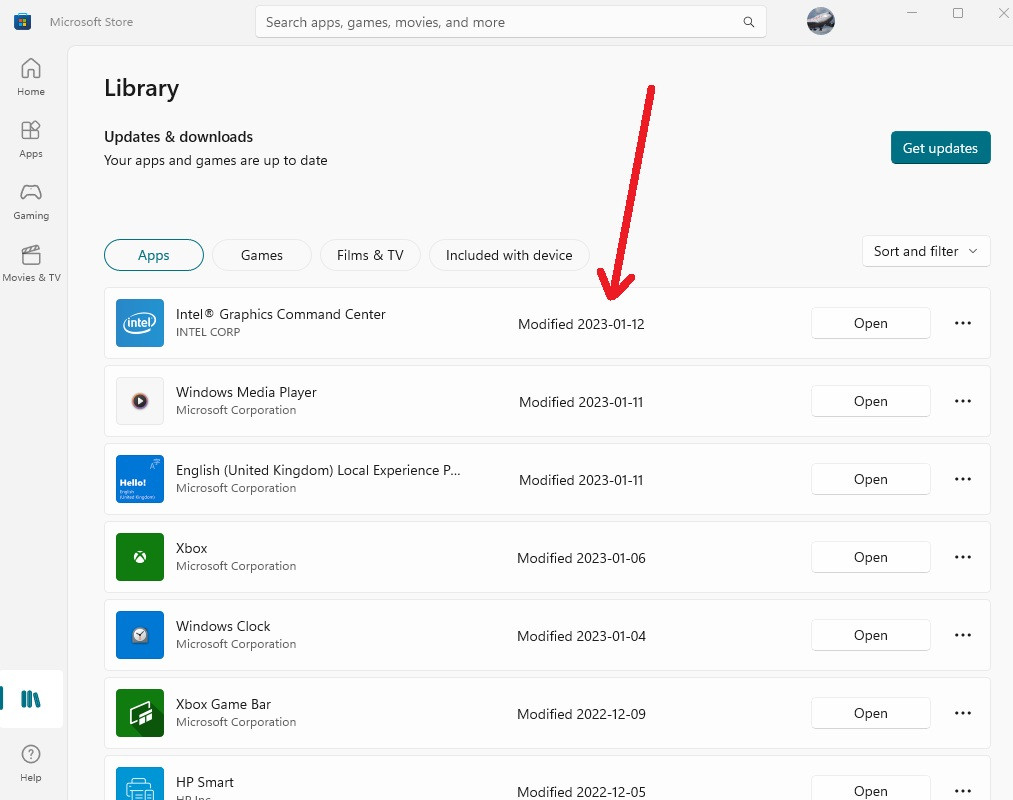1013x800 pixels.
Task: Click the HP Smart title text
Action: click(204, 783)
